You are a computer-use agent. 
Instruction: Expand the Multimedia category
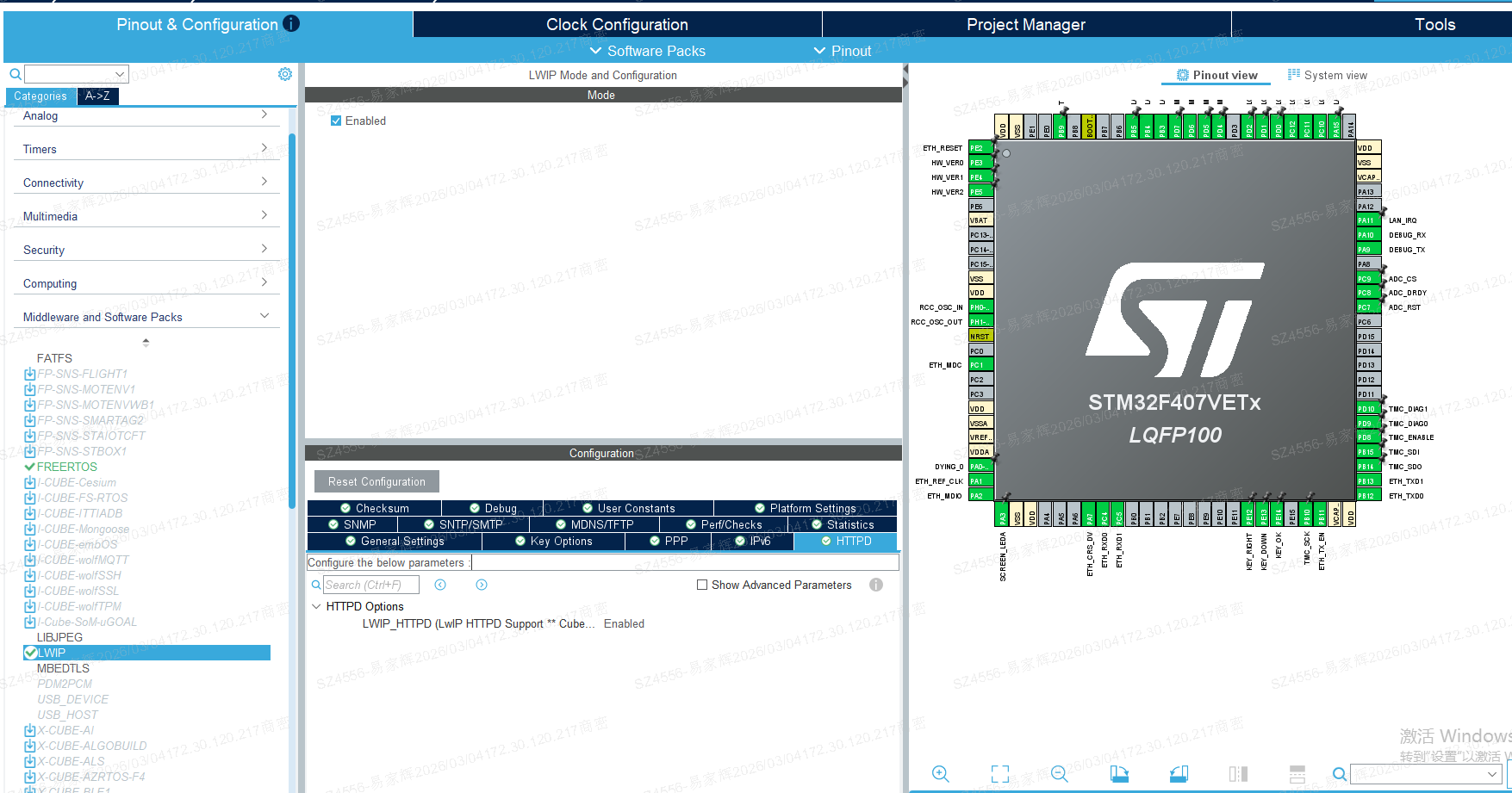264,215
